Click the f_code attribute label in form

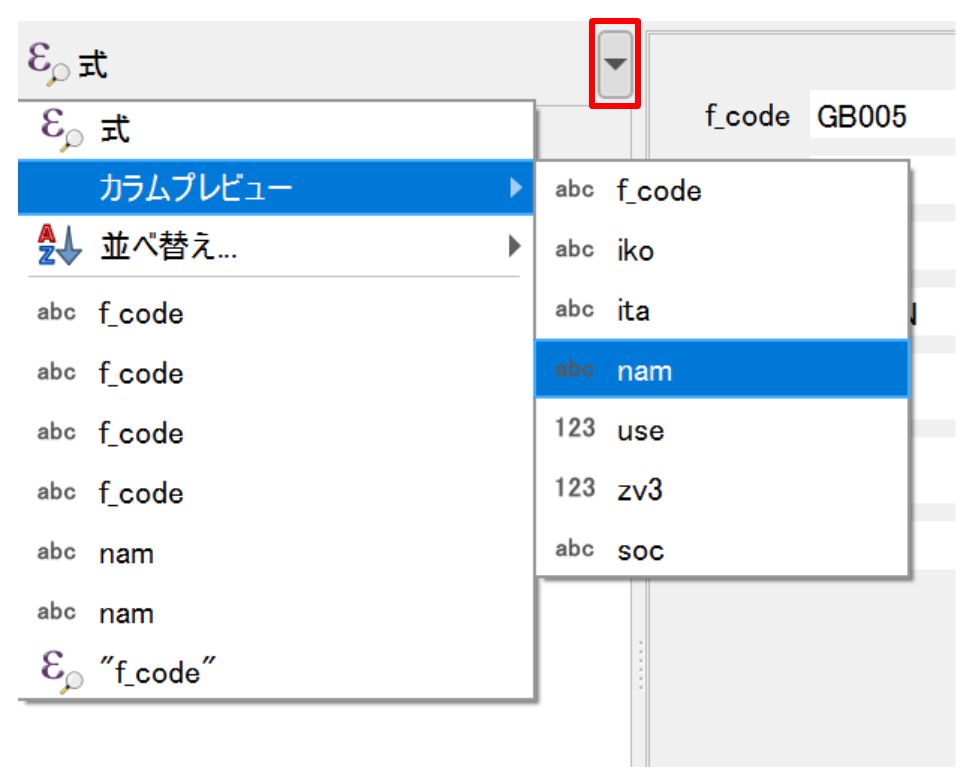pyautogui.click(x=747, y=116)
